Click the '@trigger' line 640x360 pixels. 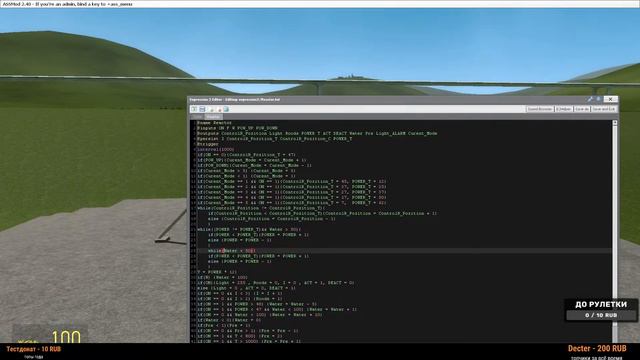207,144
